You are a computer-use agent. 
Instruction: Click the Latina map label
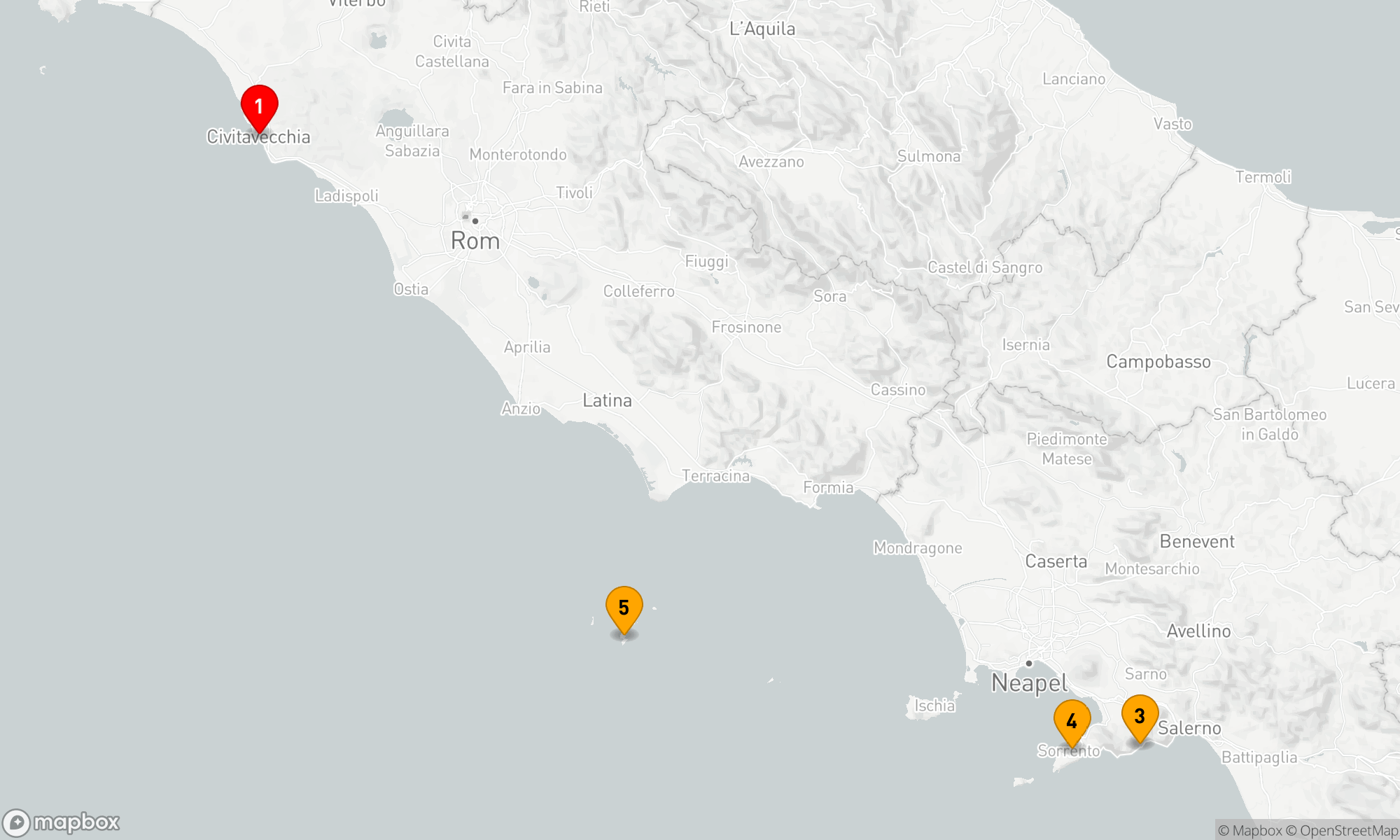click(607, 400)
